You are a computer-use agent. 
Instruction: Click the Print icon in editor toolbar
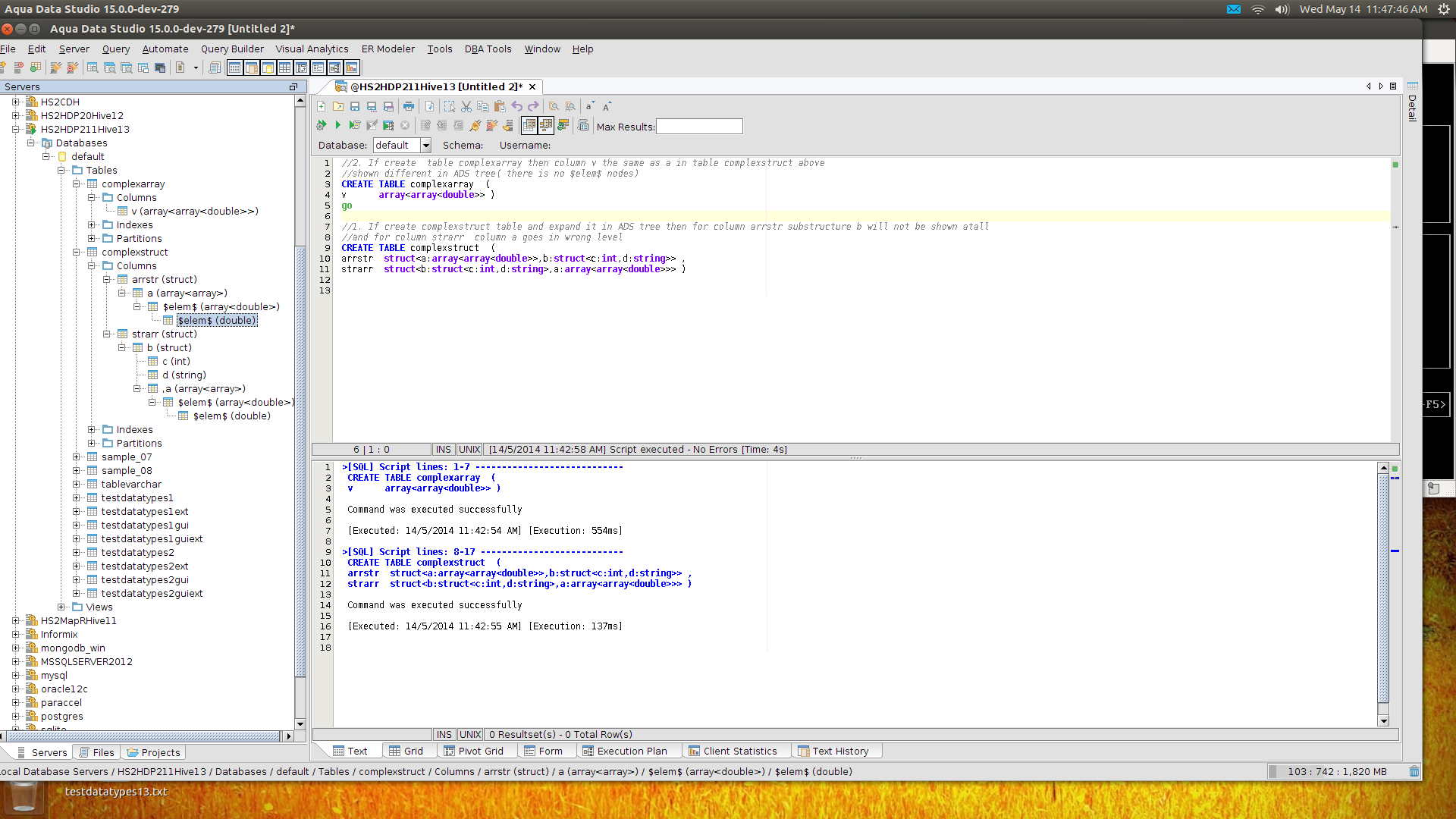[409, 107]
